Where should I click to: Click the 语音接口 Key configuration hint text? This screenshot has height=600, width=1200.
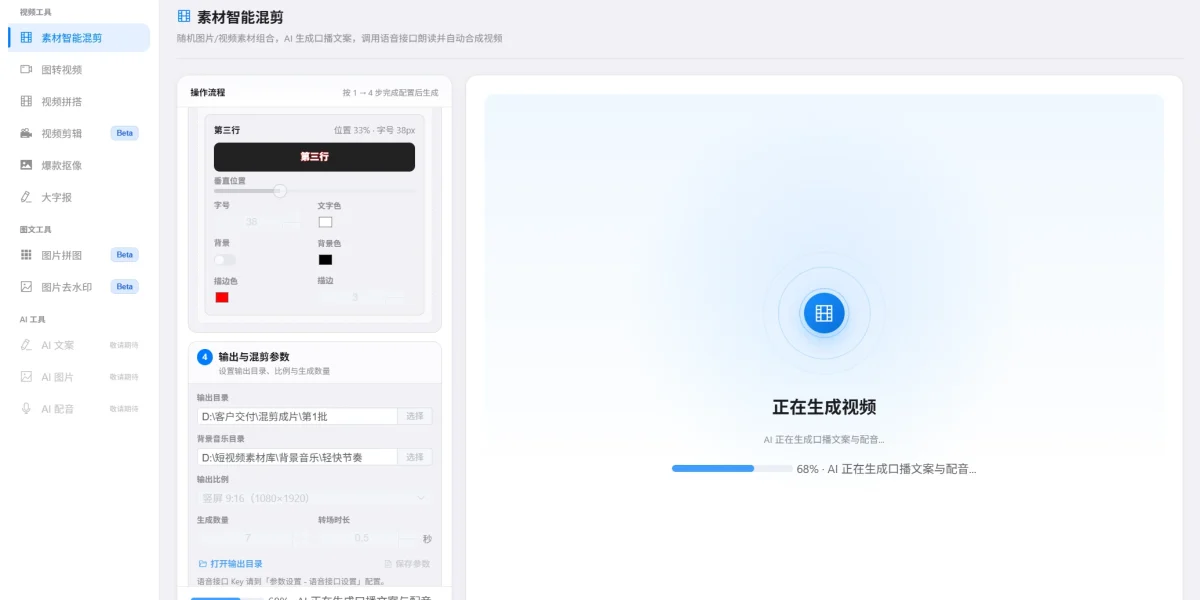click(x=291, y=581)
